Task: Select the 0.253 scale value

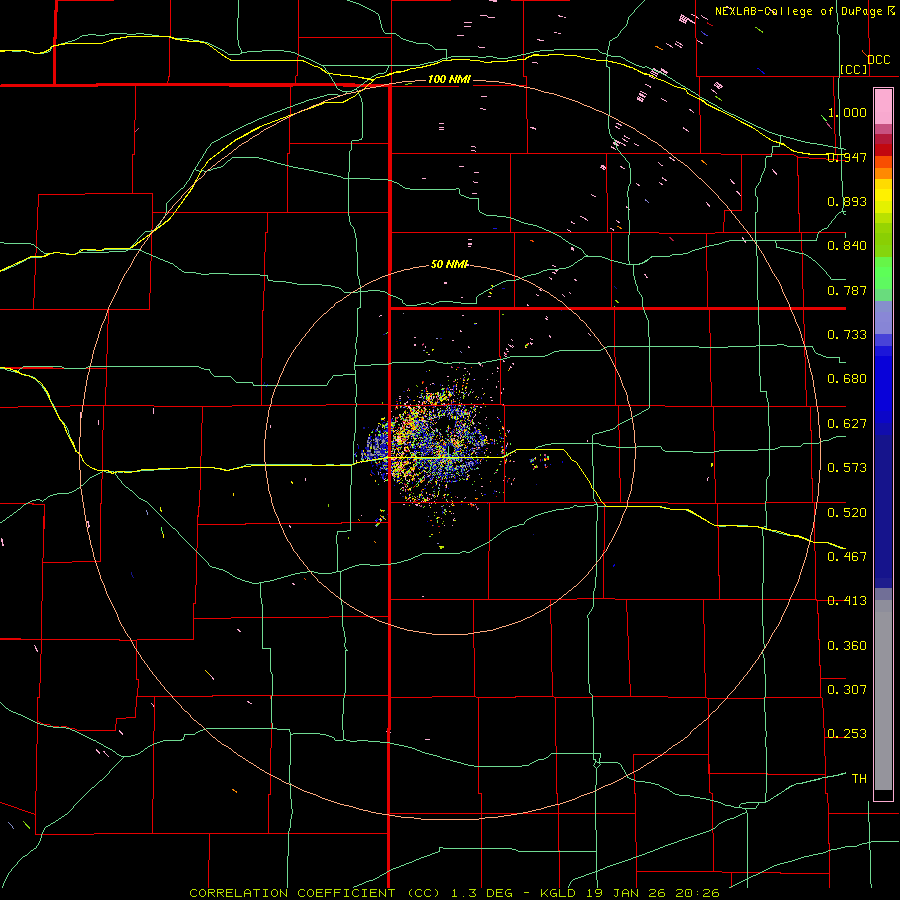Action: tap(847, 734)
